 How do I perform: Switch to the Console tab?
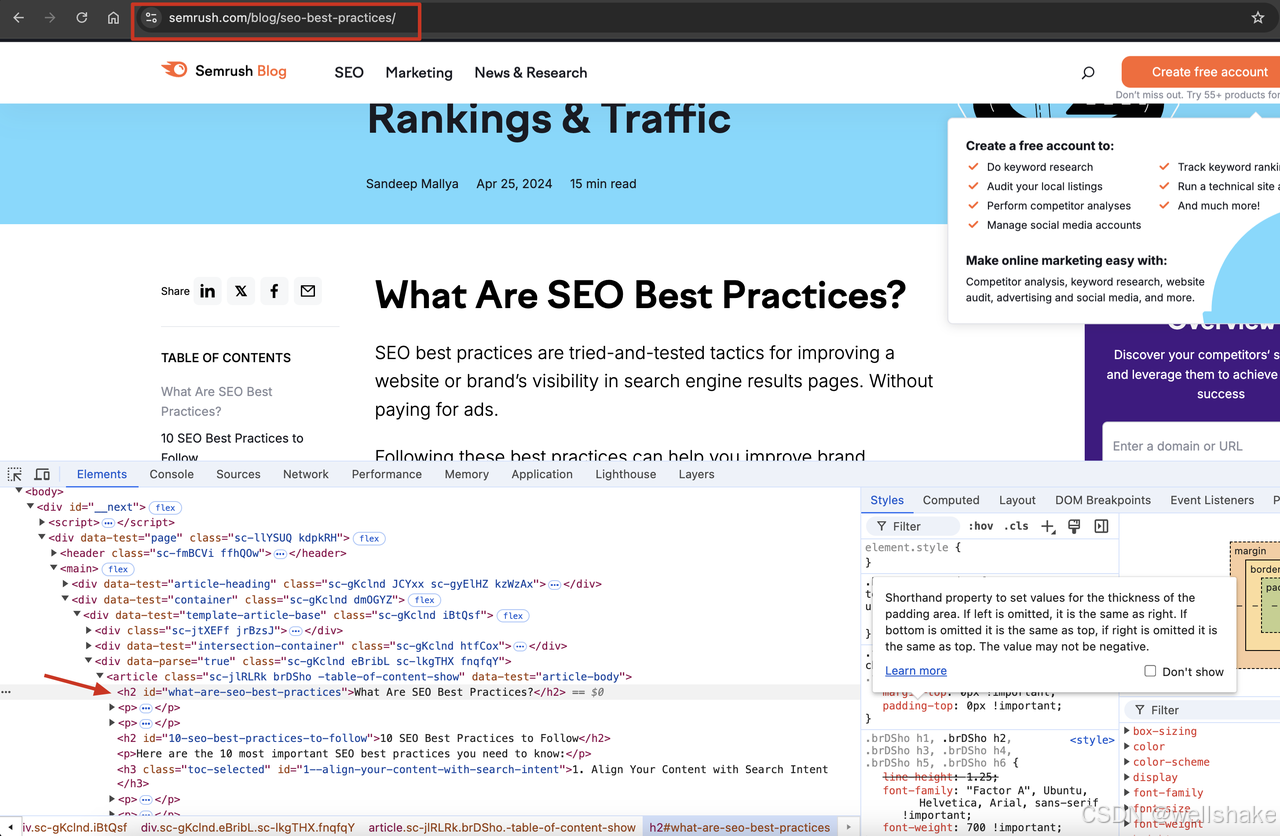[172, 474]
